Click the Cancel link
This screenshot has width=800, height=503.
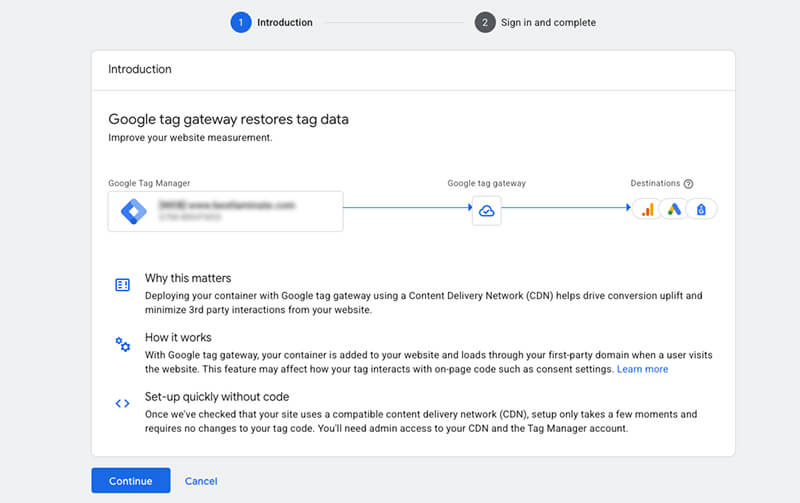pos(201,481)
